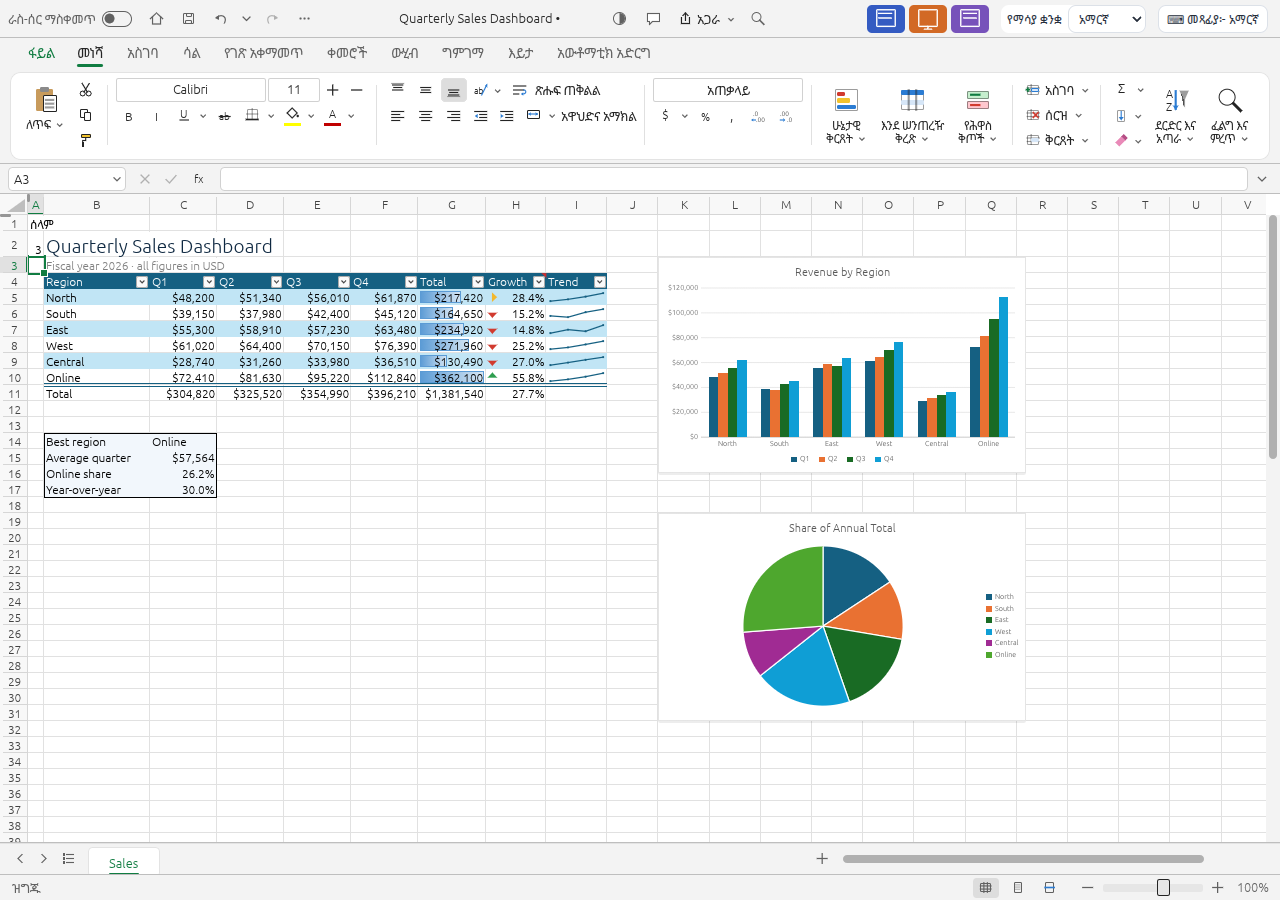Image resolution: width=1280 pixels, height=900 pixels.
Task: Add a new sheet with the plus icon
Action: (822, 859)
